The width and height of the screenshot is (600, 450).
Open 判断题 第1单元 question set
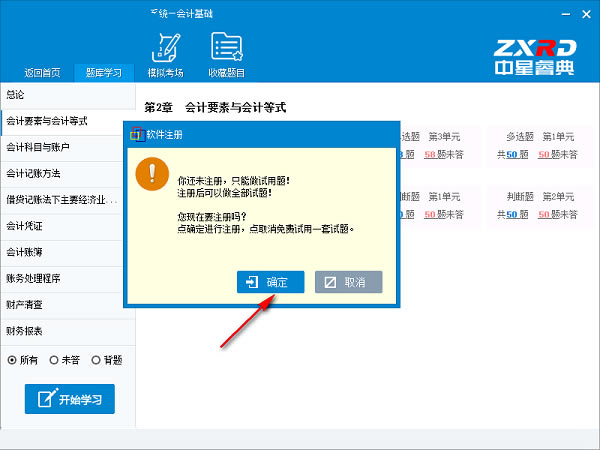click(x=440, y=207)
